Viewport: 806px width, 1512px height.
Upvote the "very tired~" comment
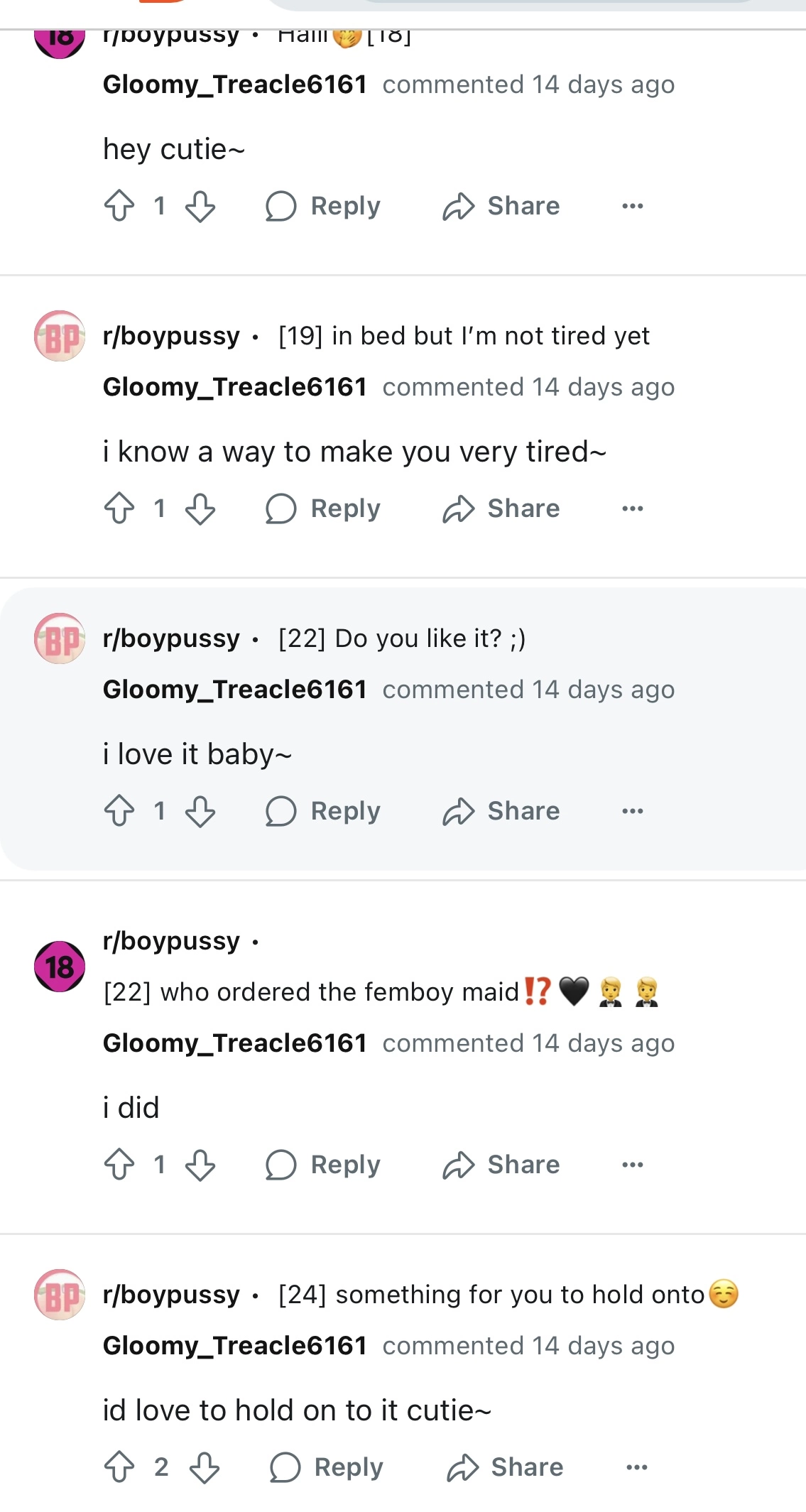119,508
